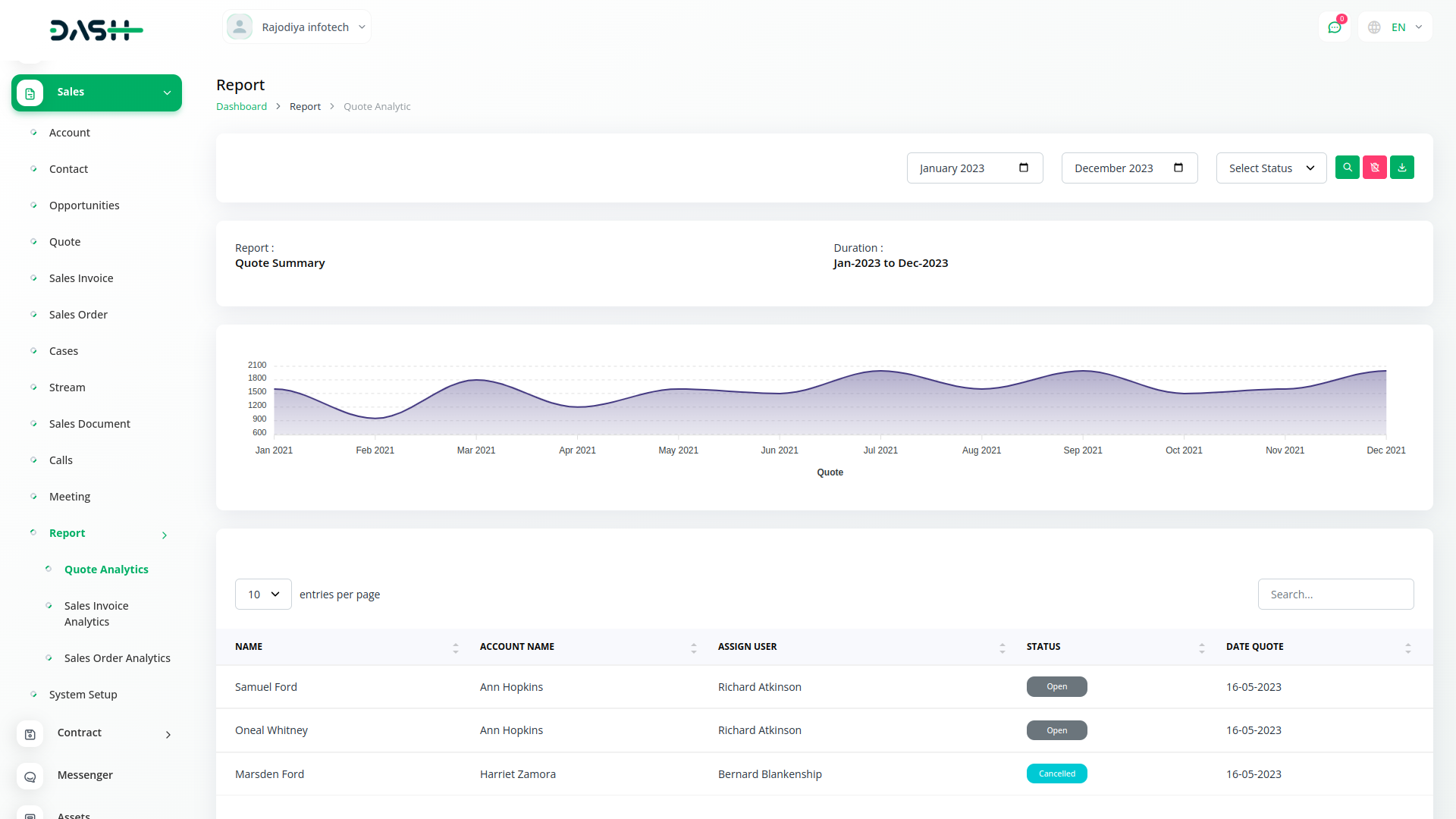
Task: Open the Select Status dropdown
Action: [1271, 168]
